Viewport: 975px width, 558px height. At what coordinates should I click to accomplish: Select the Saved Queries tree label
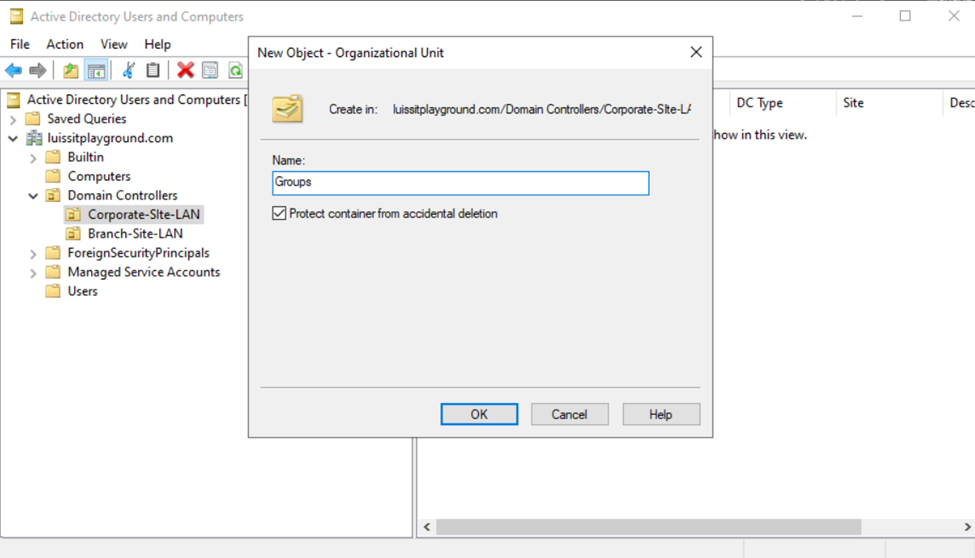86,118
